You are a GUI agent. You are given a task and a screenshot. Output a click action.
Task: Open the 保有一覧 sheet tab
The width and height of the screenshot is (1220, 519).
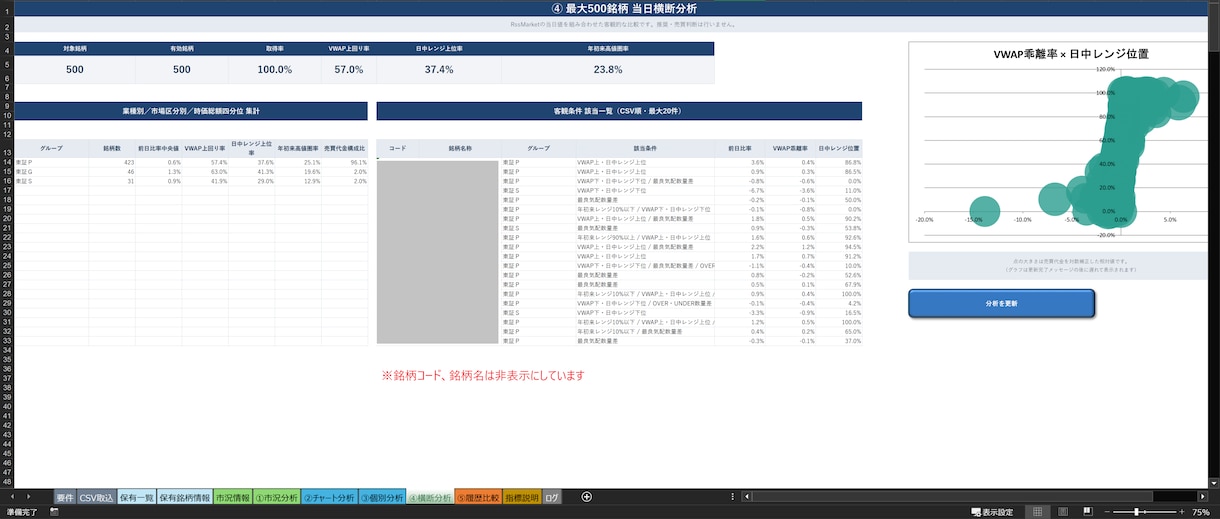pyautogui.click(x=136, y=497)
